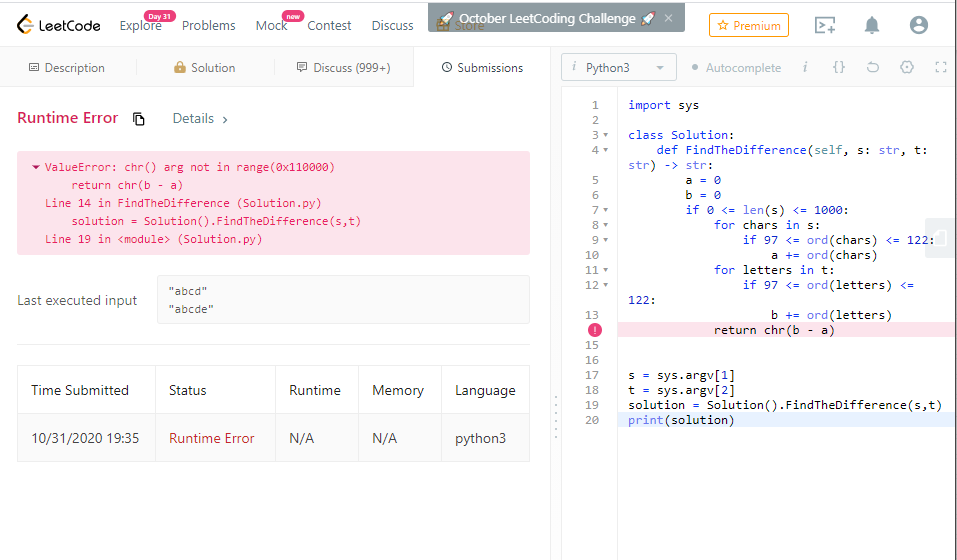Open editor settings gear icon

pos(907,67)
